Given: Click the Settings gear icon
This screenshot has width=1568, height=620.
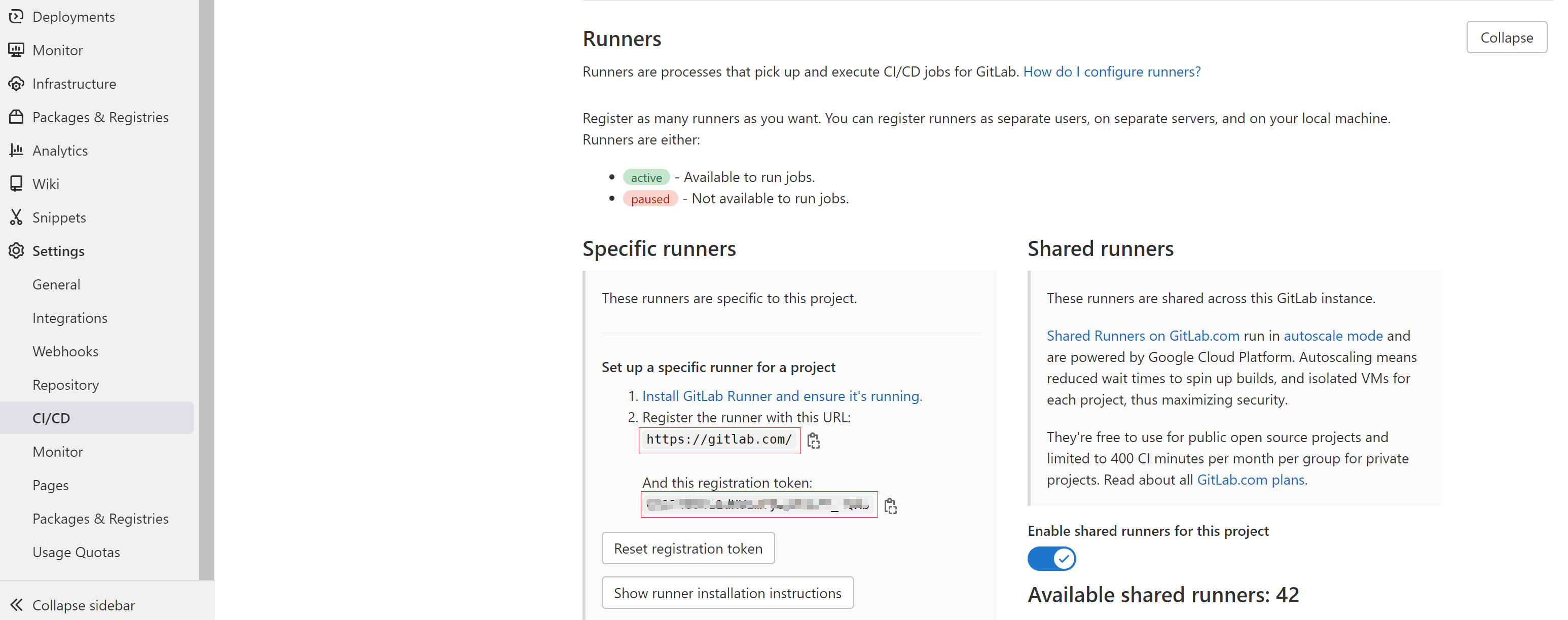Looking at the screenshot, I should [16, 250].
